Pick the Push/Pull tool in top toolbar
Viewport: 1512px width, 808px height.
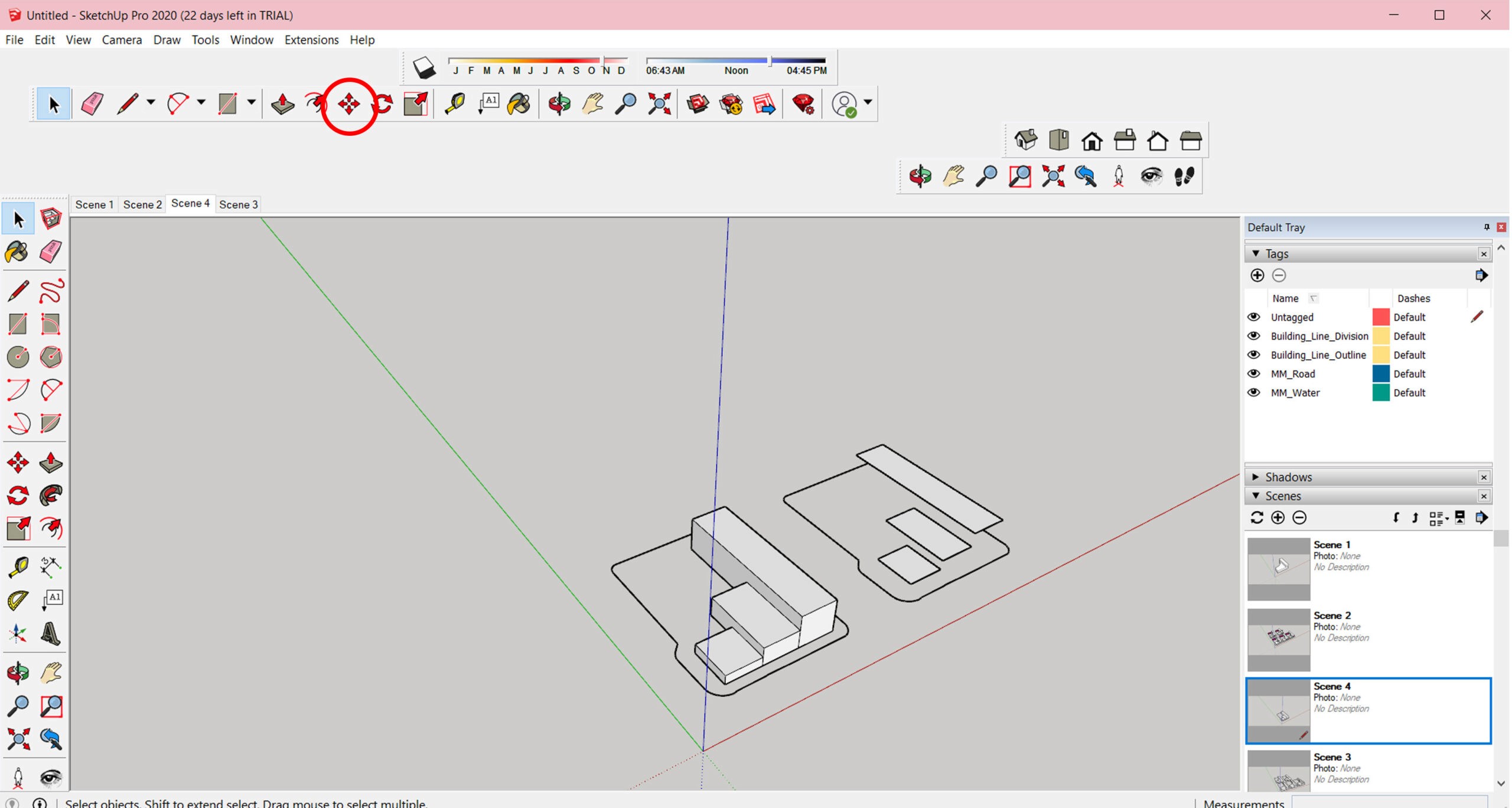282,104
